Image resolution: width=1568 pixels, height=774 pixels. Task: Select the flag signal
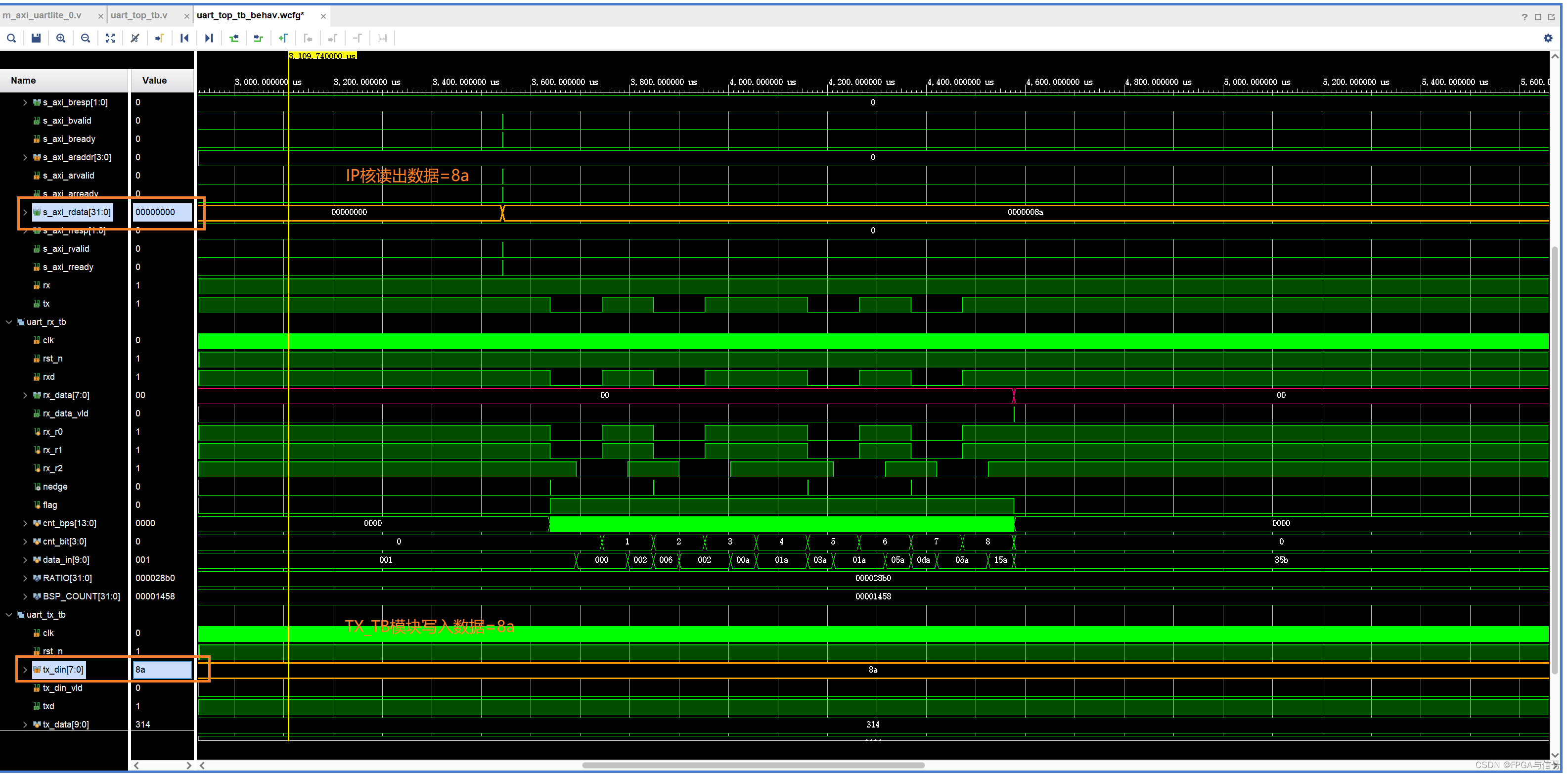50,505
